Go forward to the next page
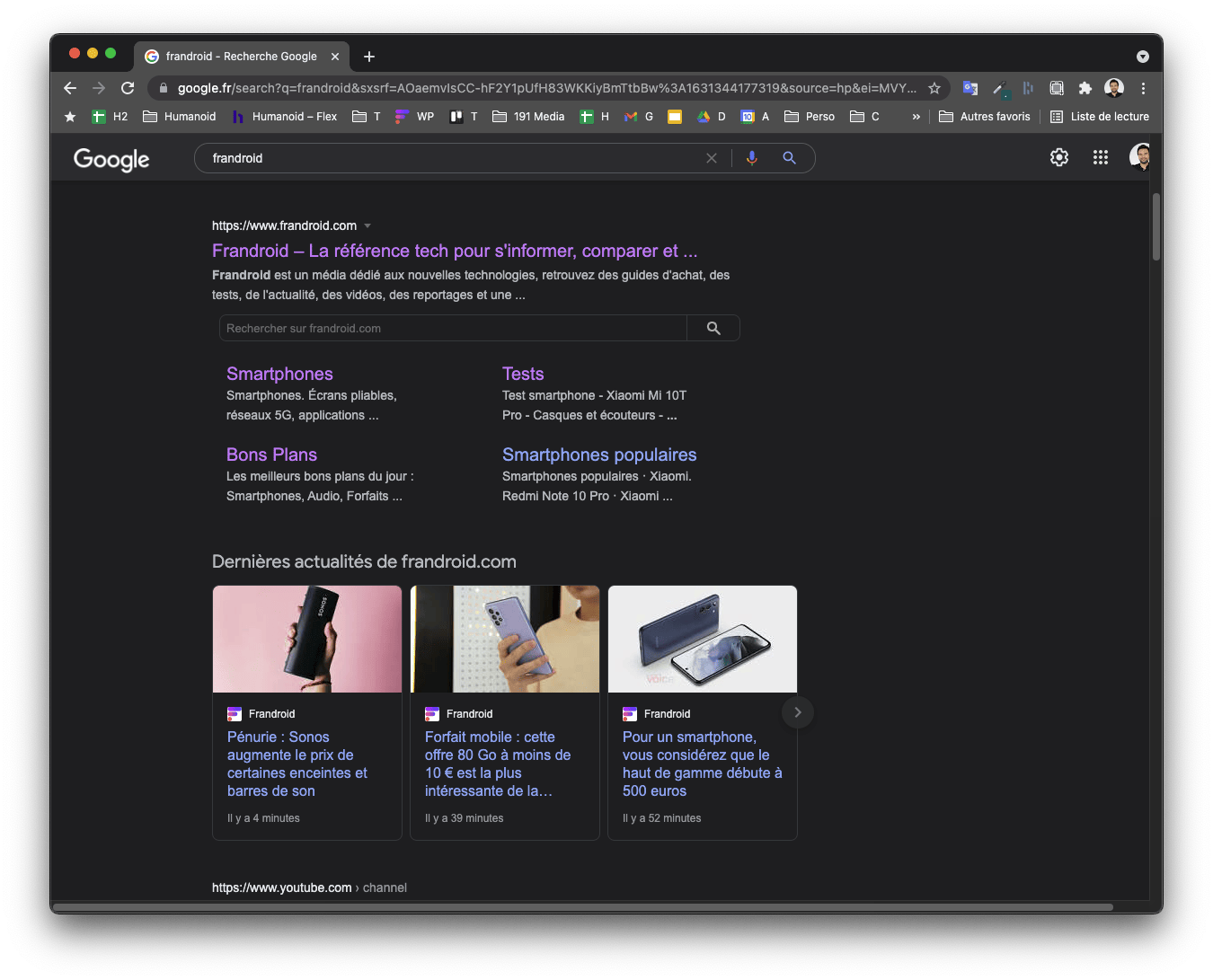 (99, 88)
